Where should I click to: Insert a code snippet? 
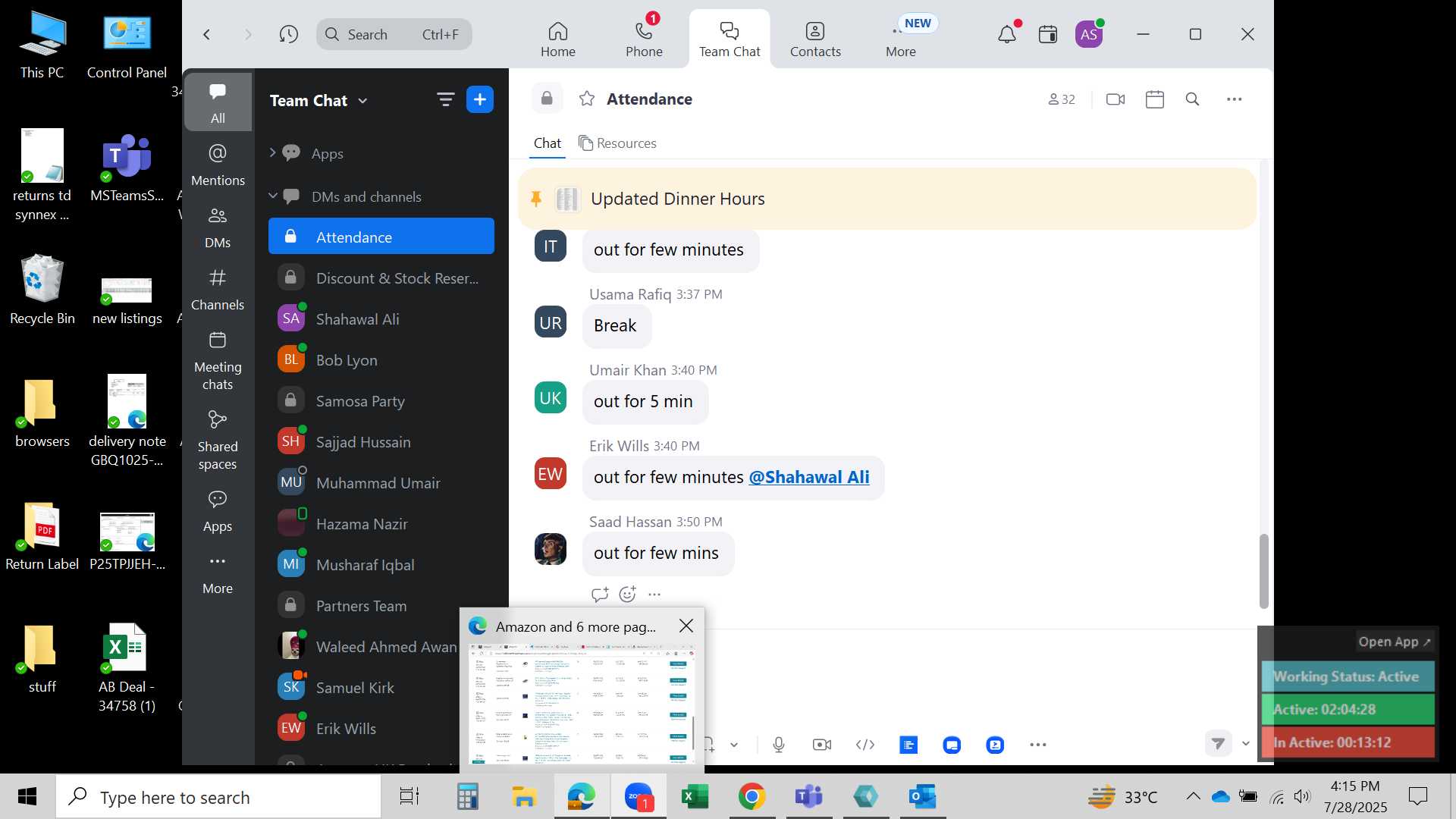[865, 745]
